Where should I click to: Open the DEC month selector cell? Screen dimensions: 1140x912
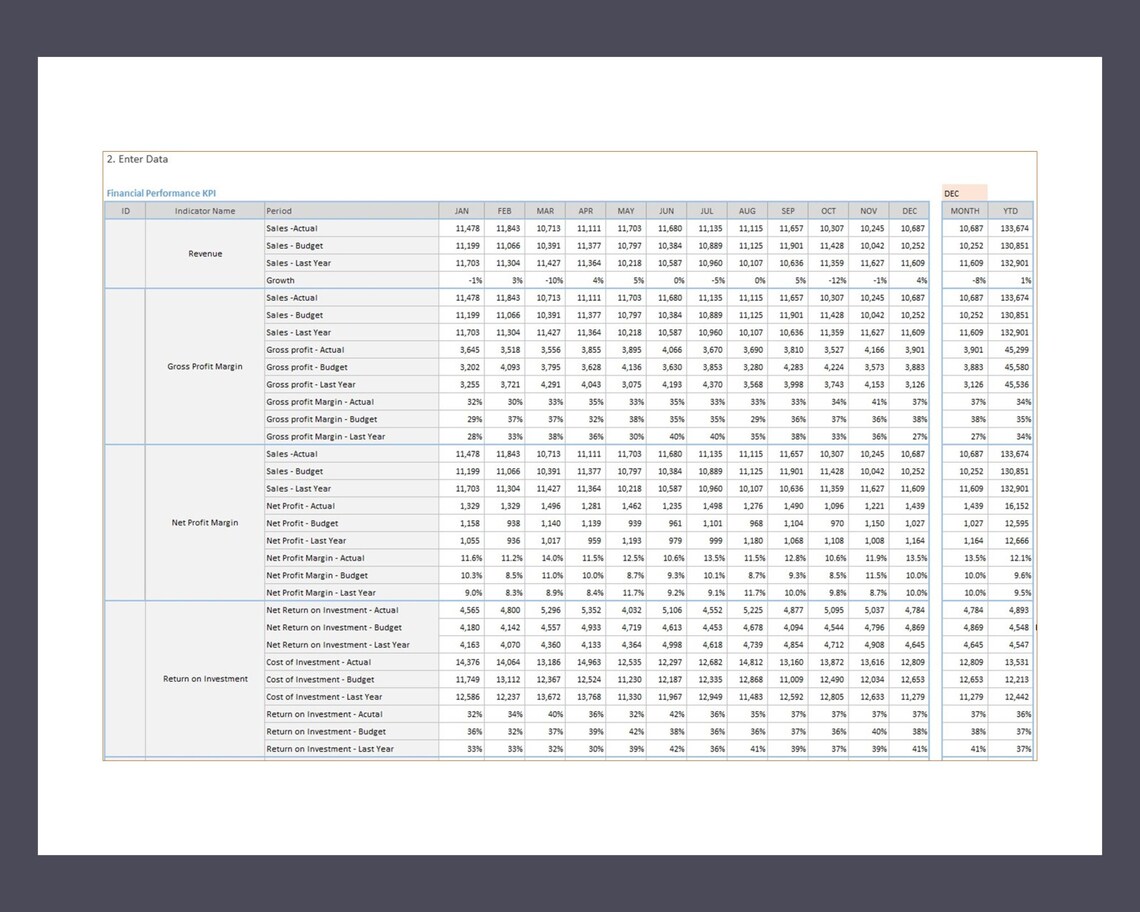(x=961, y=192)
